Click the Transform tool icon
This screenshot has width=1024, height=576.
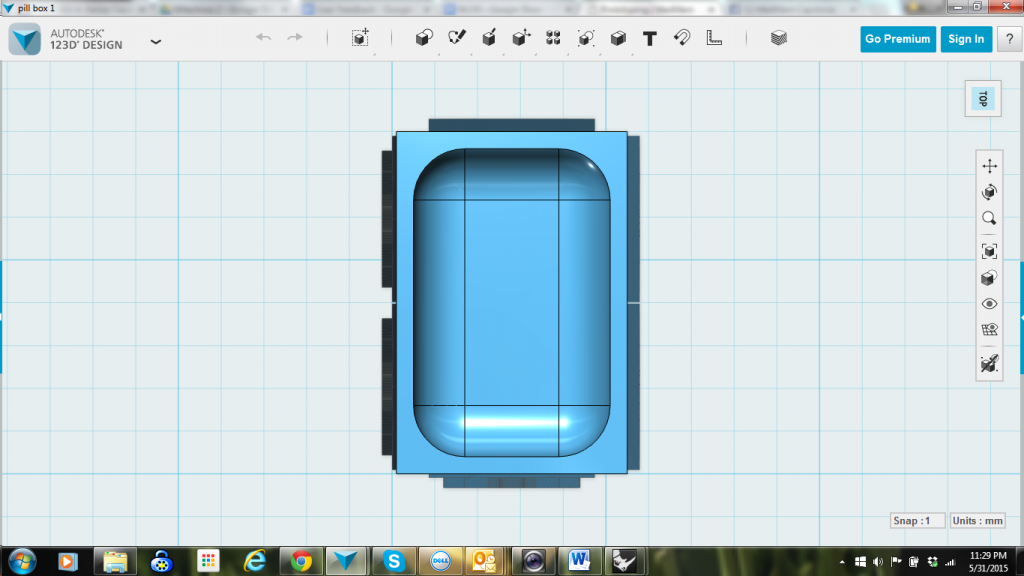click(x=360, y=39)
